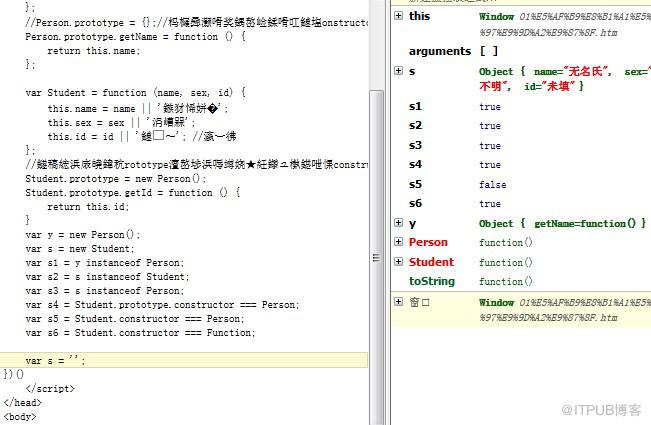Select the toString function row
This screenshot has height=425, width=651.
coord(521,281)
